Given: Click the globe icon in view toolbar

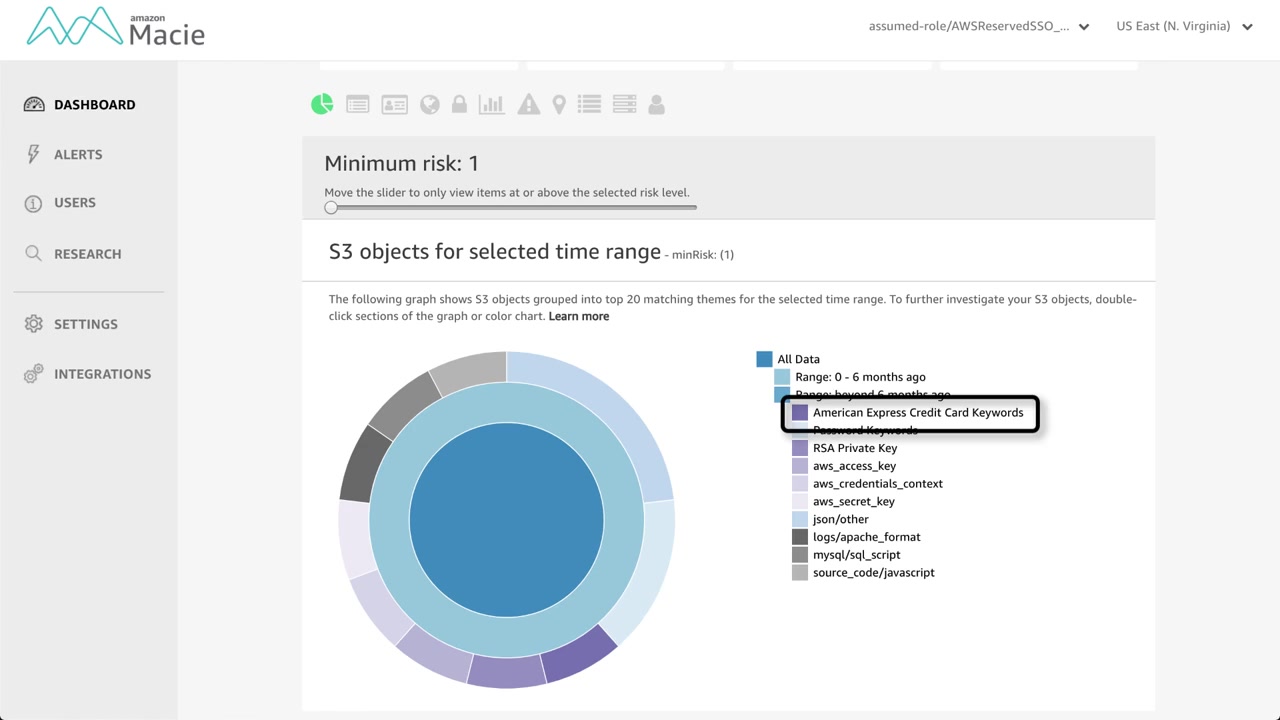Looking at the screenshot, I should click(x=430, y=104).
